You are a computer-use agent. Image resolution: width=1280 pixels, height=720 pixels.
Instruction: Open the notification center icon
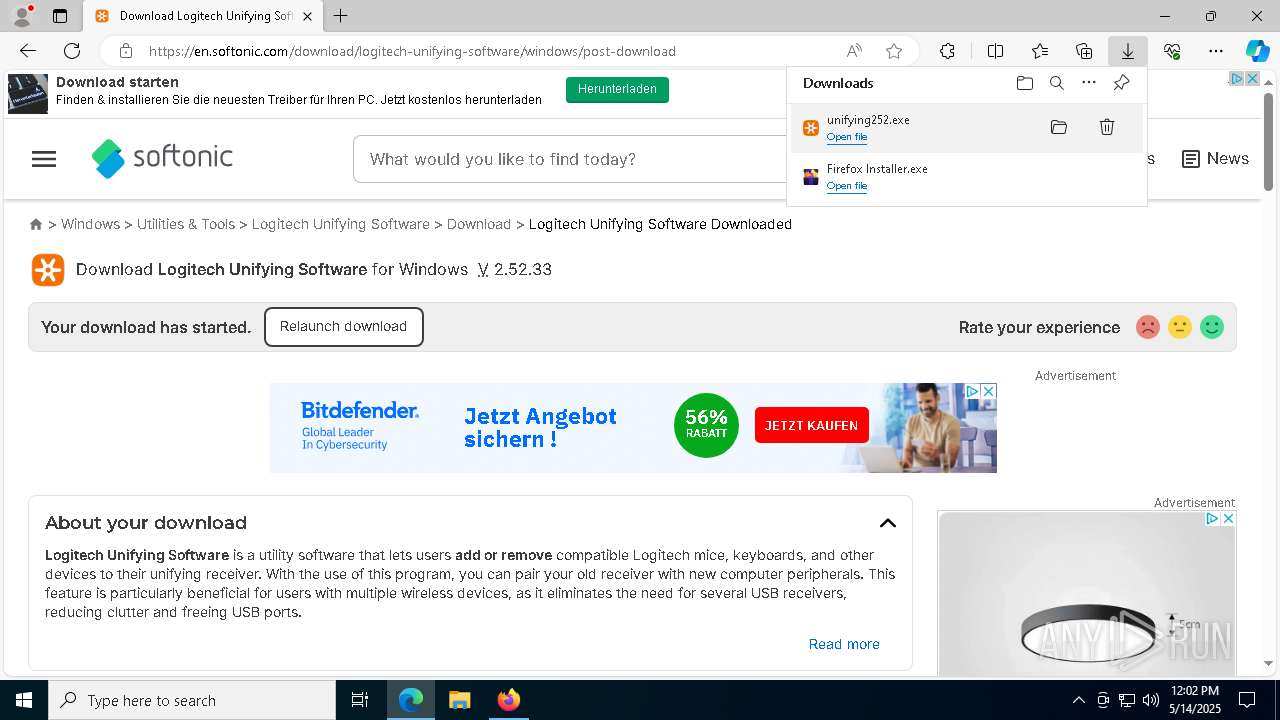(1247, 700)
